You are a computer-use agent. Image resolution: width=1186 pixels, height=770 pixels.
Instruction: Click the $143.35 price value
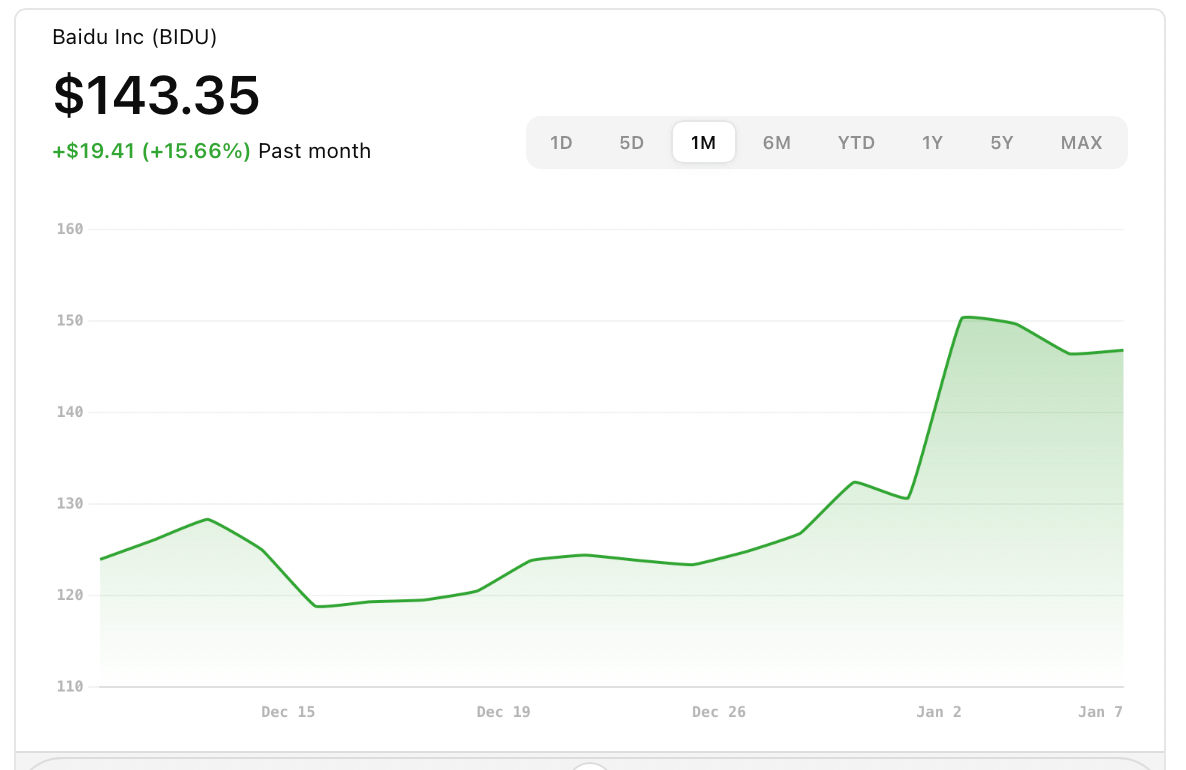[x=157, y=95]
